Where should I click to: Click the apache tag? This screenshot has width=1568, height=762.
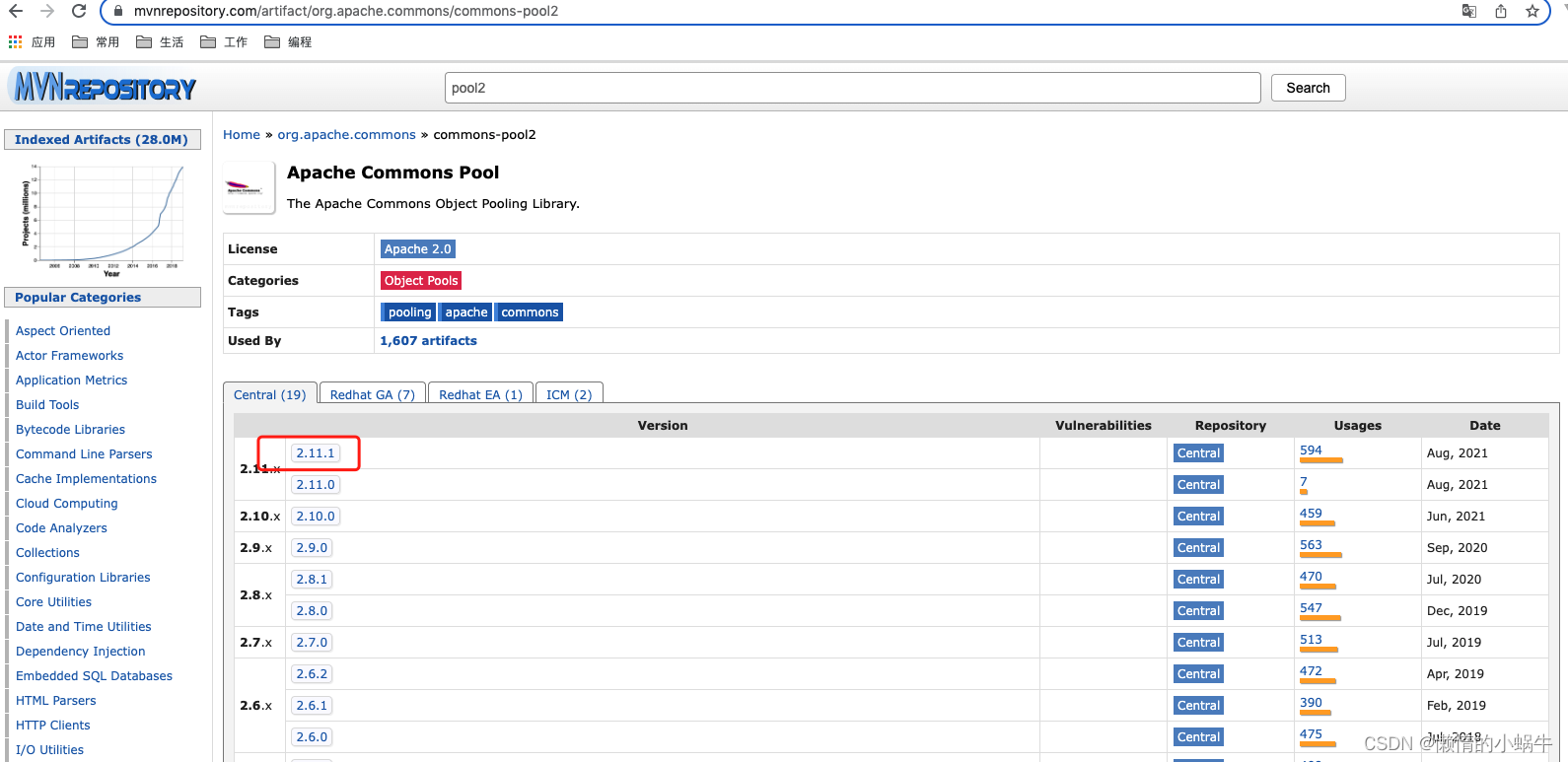(x=466, y=312)
